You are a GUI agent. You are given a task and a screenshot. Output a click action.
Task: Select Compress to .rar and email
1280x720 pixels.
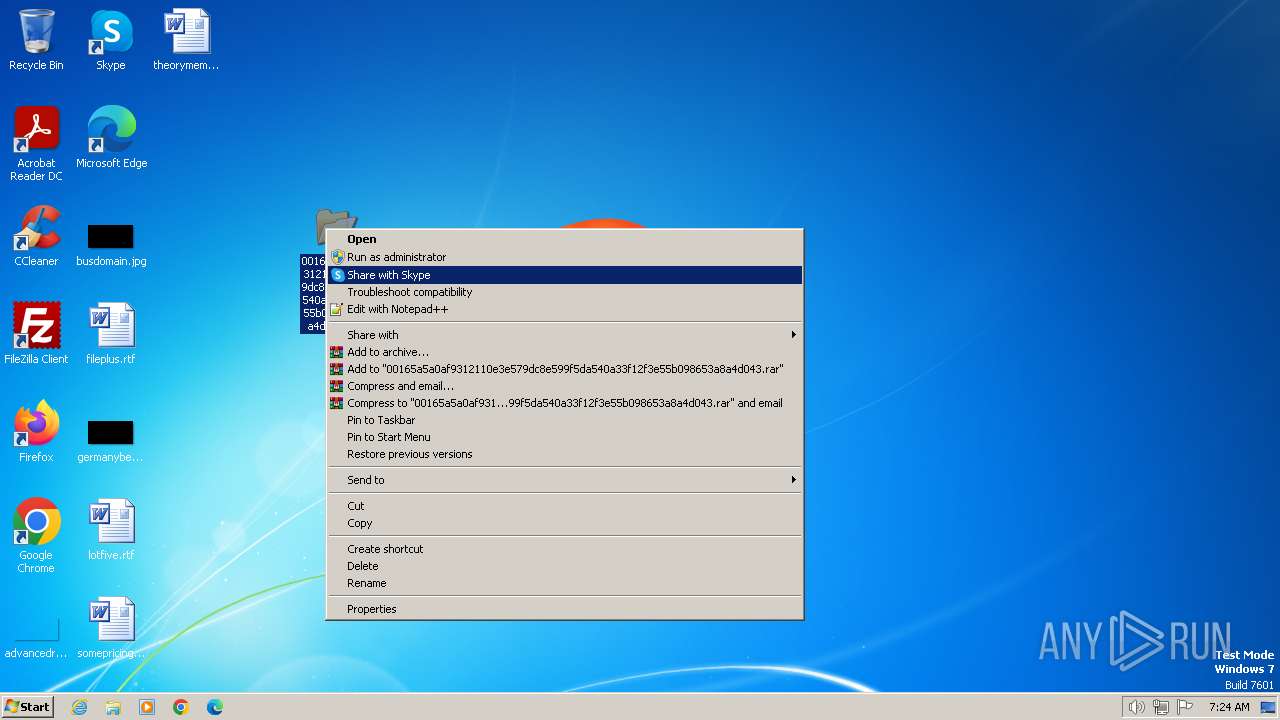click(565, 403)
